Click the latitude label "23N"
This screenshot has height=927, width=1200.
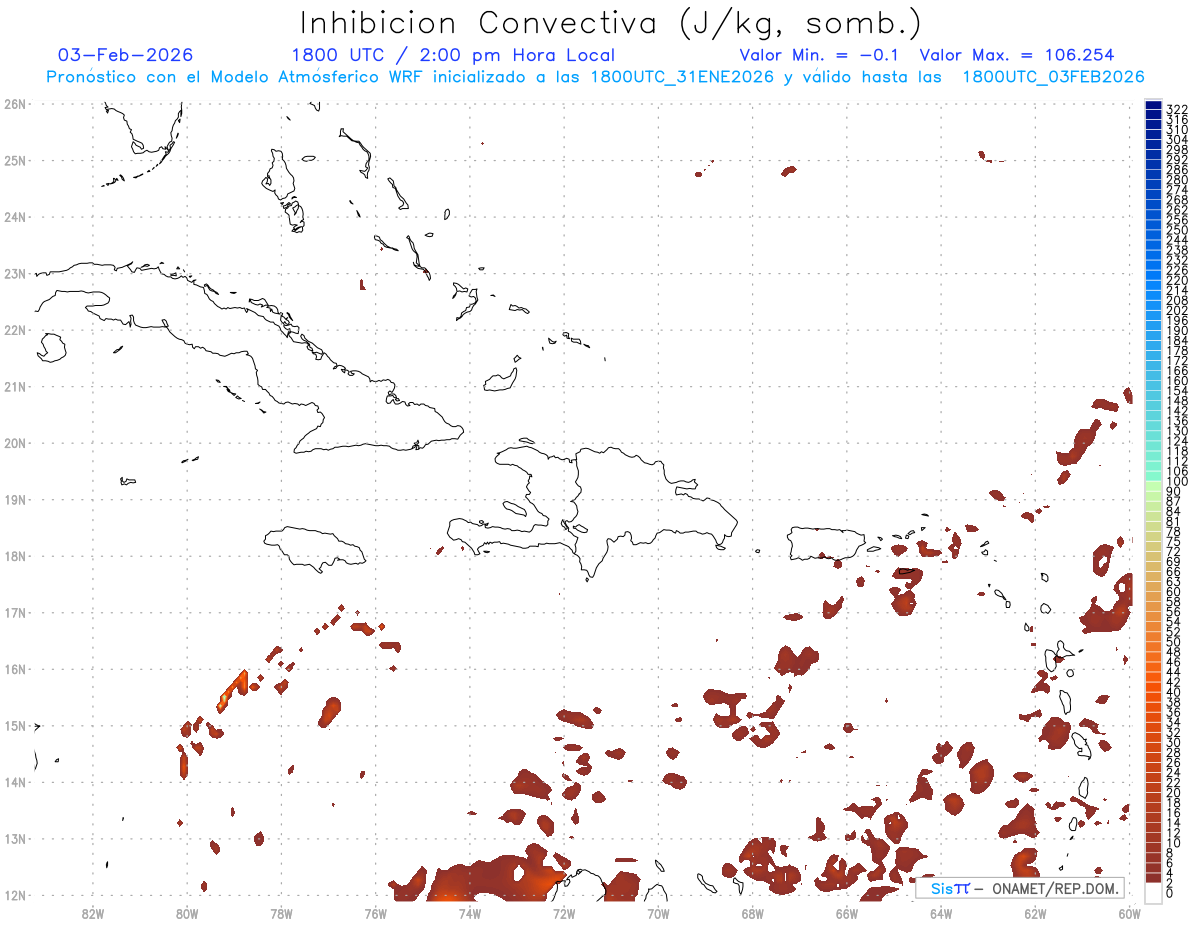(x=15, y=273)
